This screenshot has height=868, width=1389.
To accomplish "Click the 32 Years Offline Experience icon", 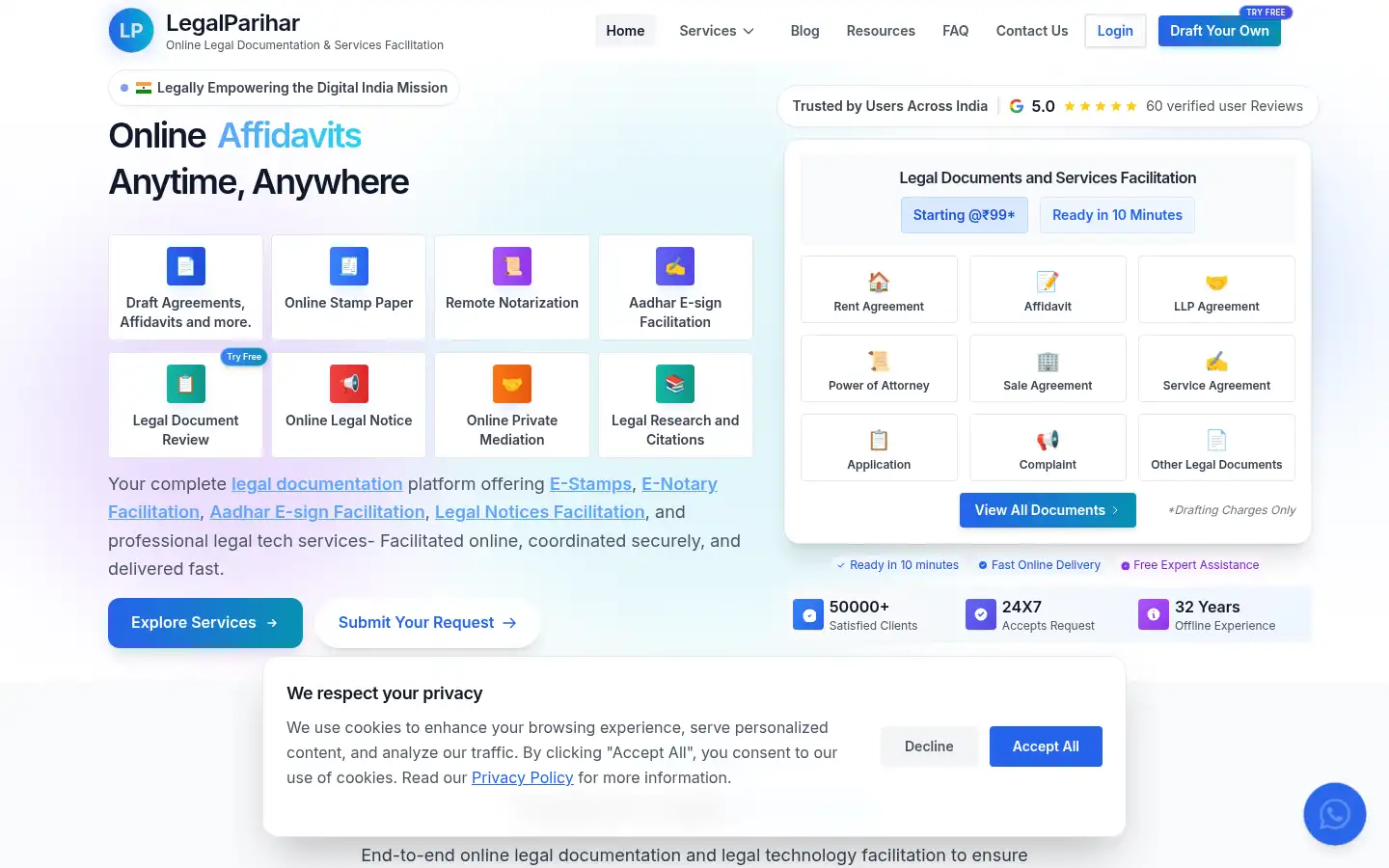I will point(1154,614).
